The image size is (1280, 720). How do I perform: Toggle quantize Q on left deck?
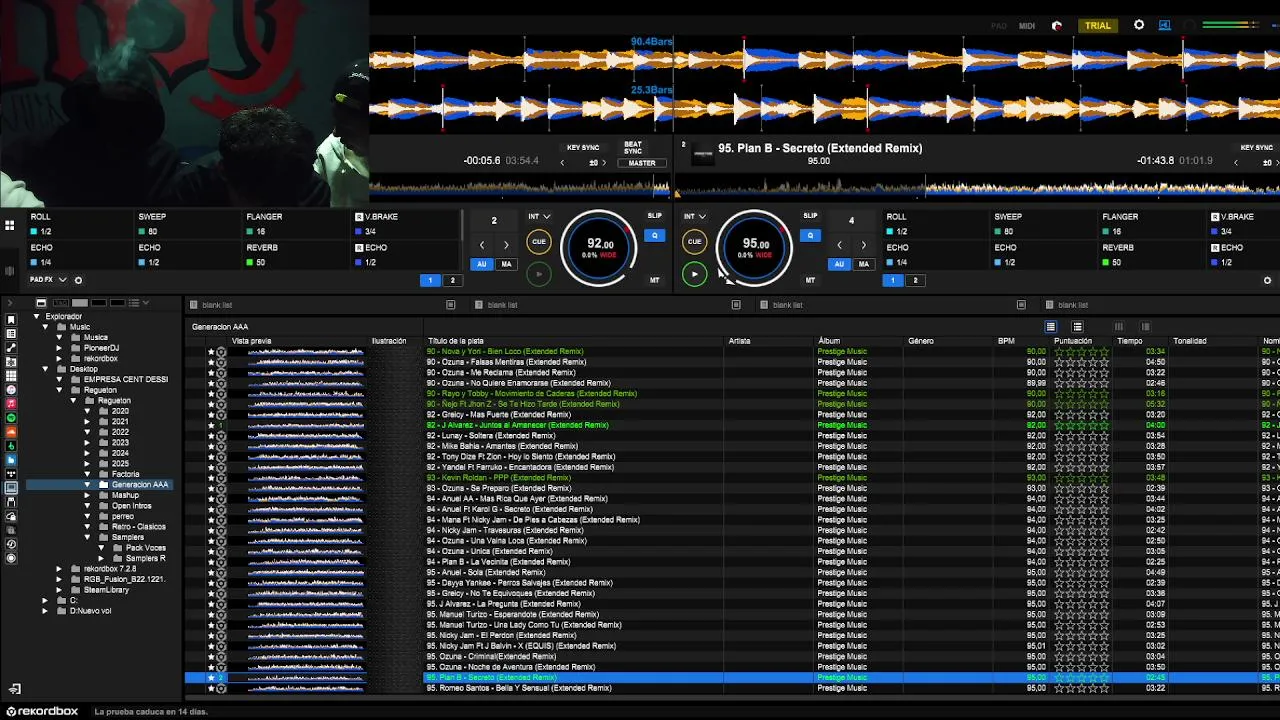(654, 236)
